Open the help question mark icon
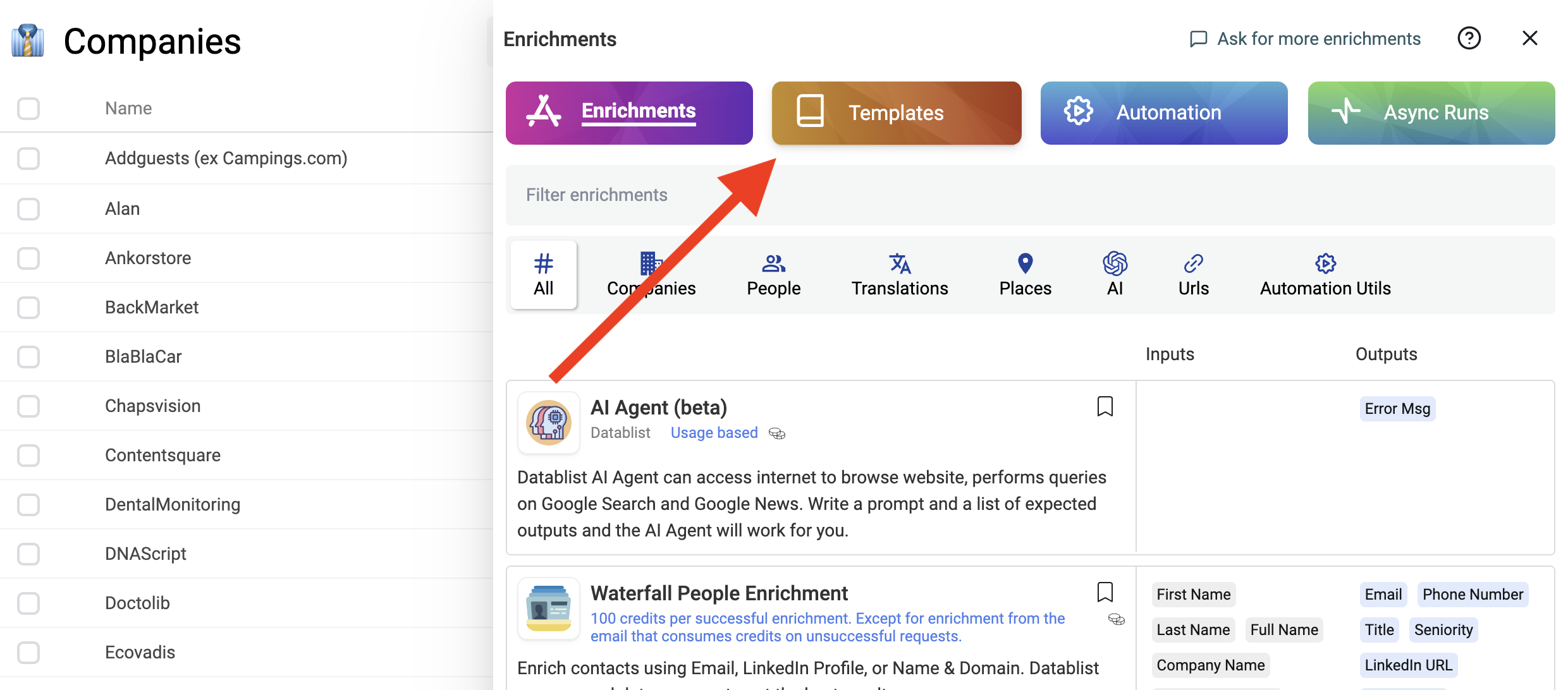 coord(1469,39)
